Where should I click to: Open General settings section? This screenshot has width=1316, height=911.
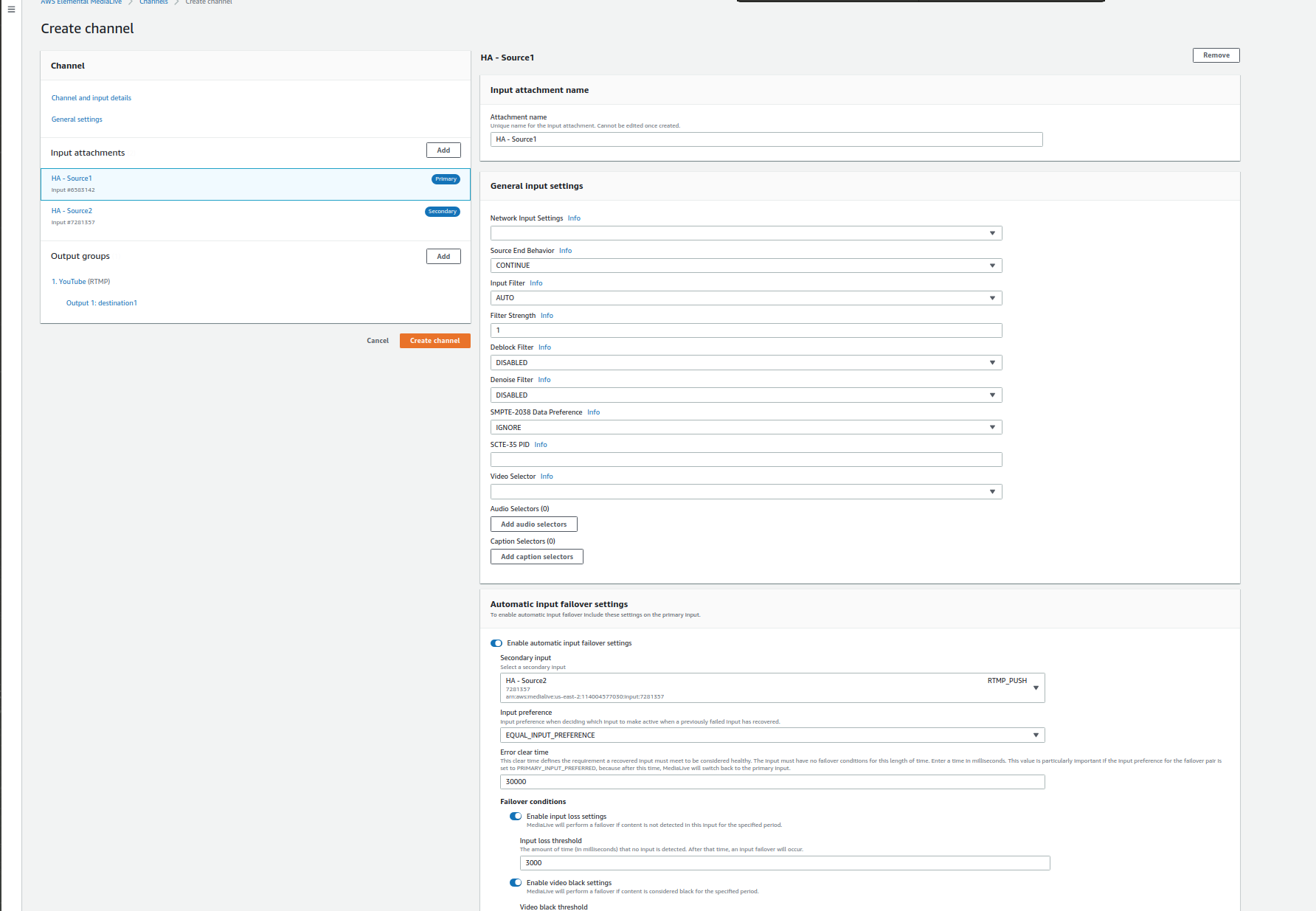[77, 119]
